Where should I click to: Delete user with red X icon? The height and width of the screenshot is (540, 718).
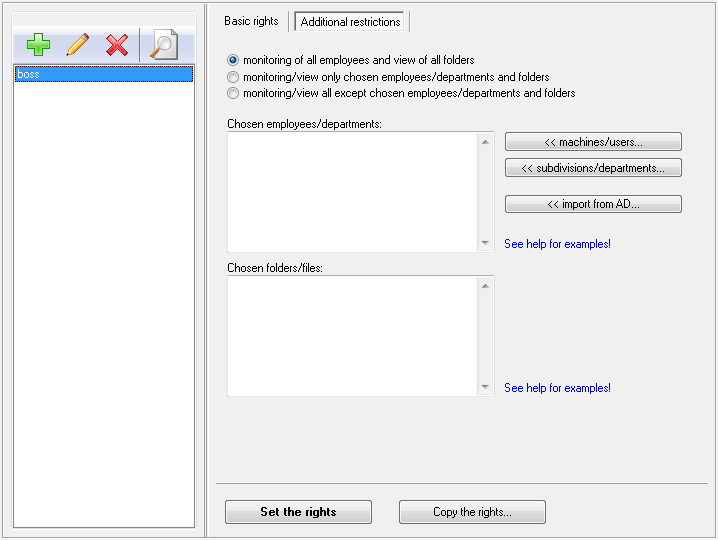coord(117,45)
